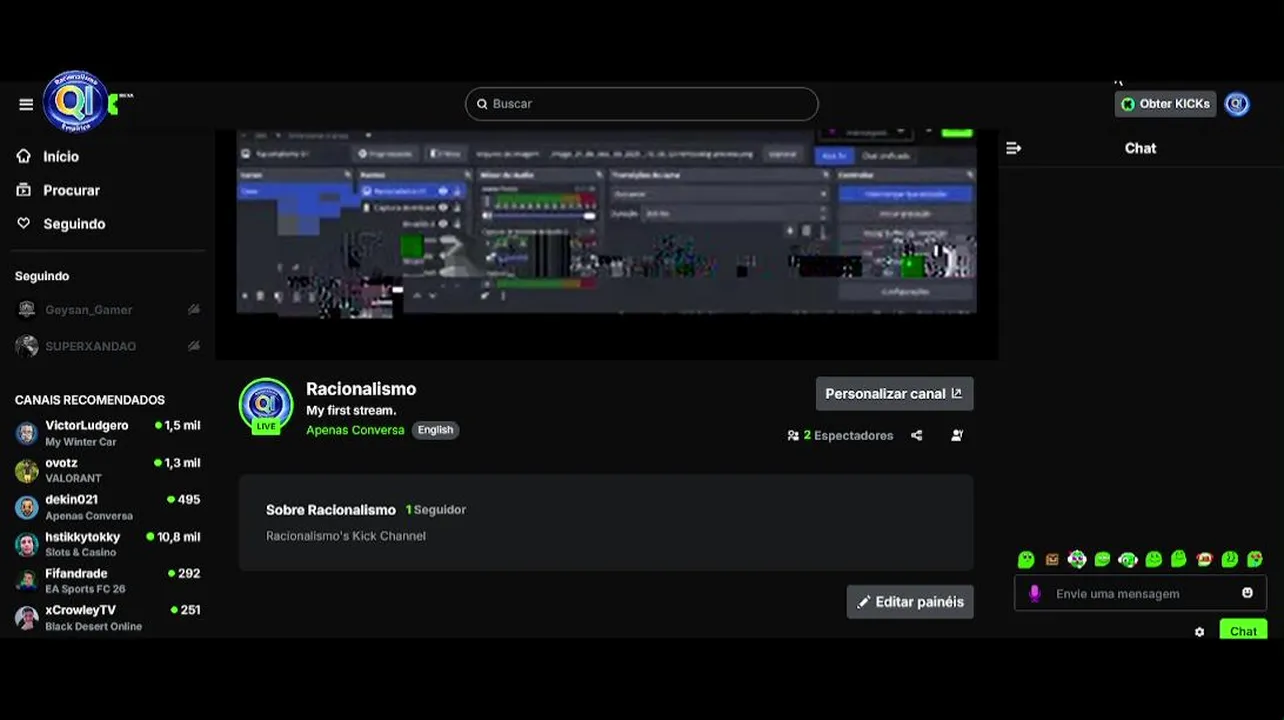Open the Seguindo page with heart icon
Screen dimensions: 1284x720
pyautogui.click(x=73, y=224)
